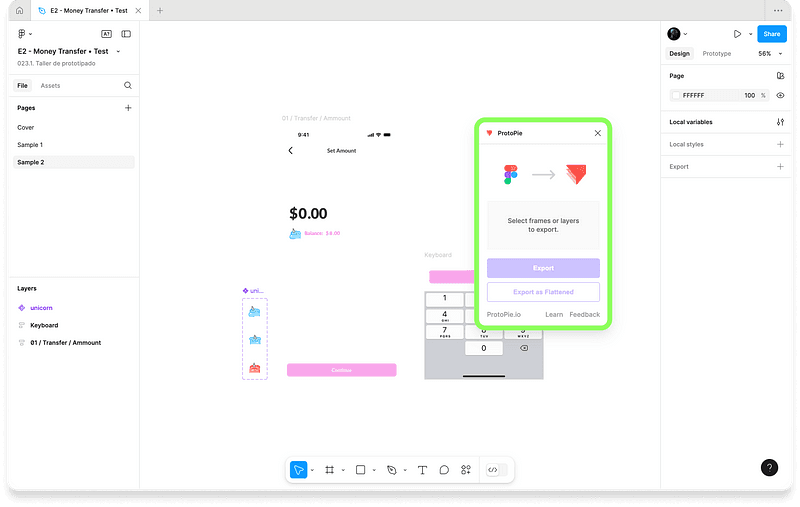Toggle Dev Mode switch in bottom toolbar
Screen dimensions: 800x507
(496, 470)
